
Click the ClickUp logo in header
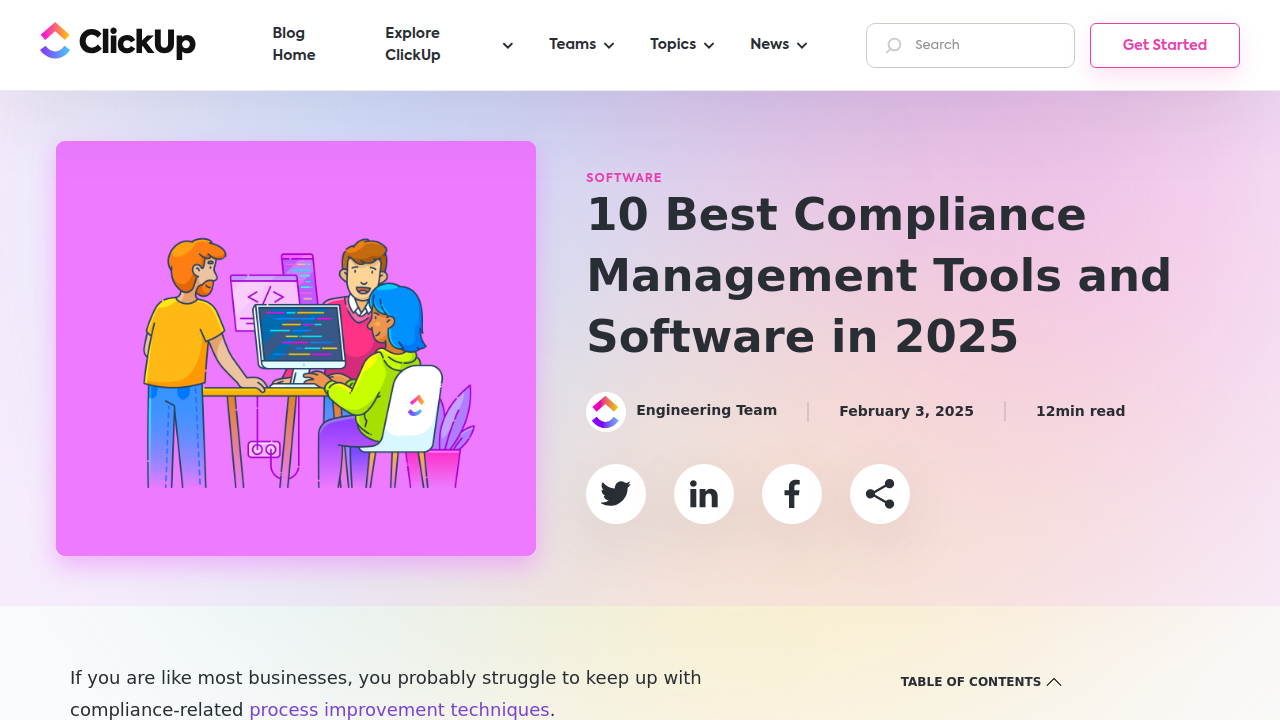118,42
